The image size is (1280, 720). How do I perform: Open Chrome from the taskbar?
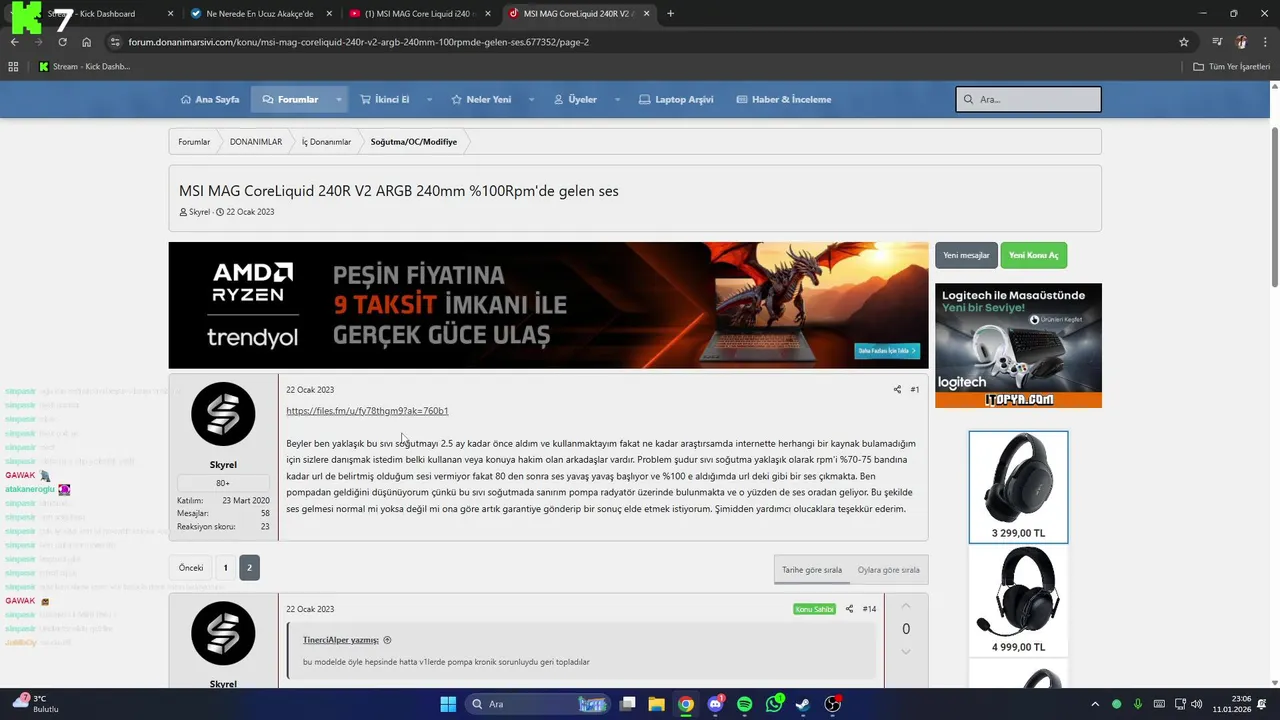685,704
